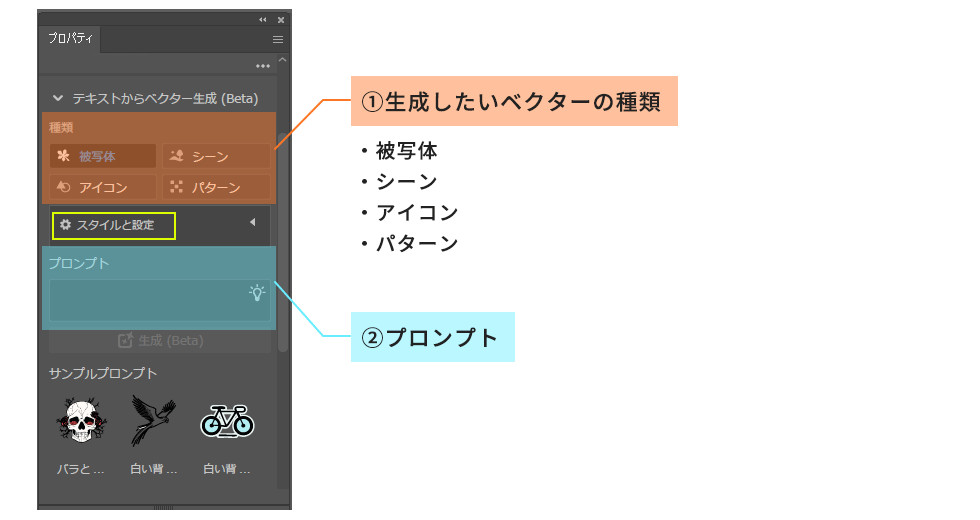Click the gear icon beside スタイルと設定
Screen dimensions: 980x520
[65, 224]
